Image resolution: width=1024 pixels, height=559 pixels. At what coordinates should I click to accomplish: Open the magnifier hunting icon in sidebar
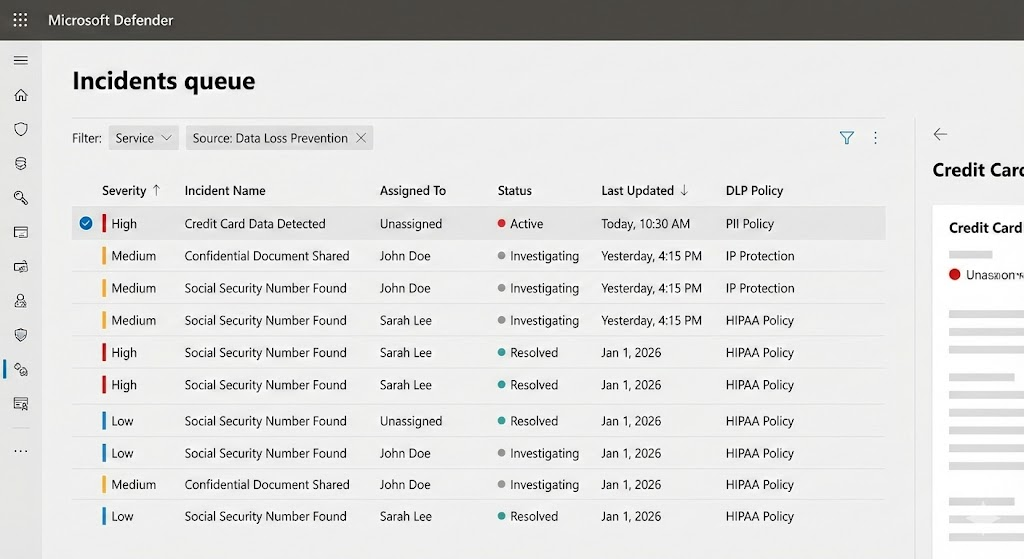click(x=20, y=198)
